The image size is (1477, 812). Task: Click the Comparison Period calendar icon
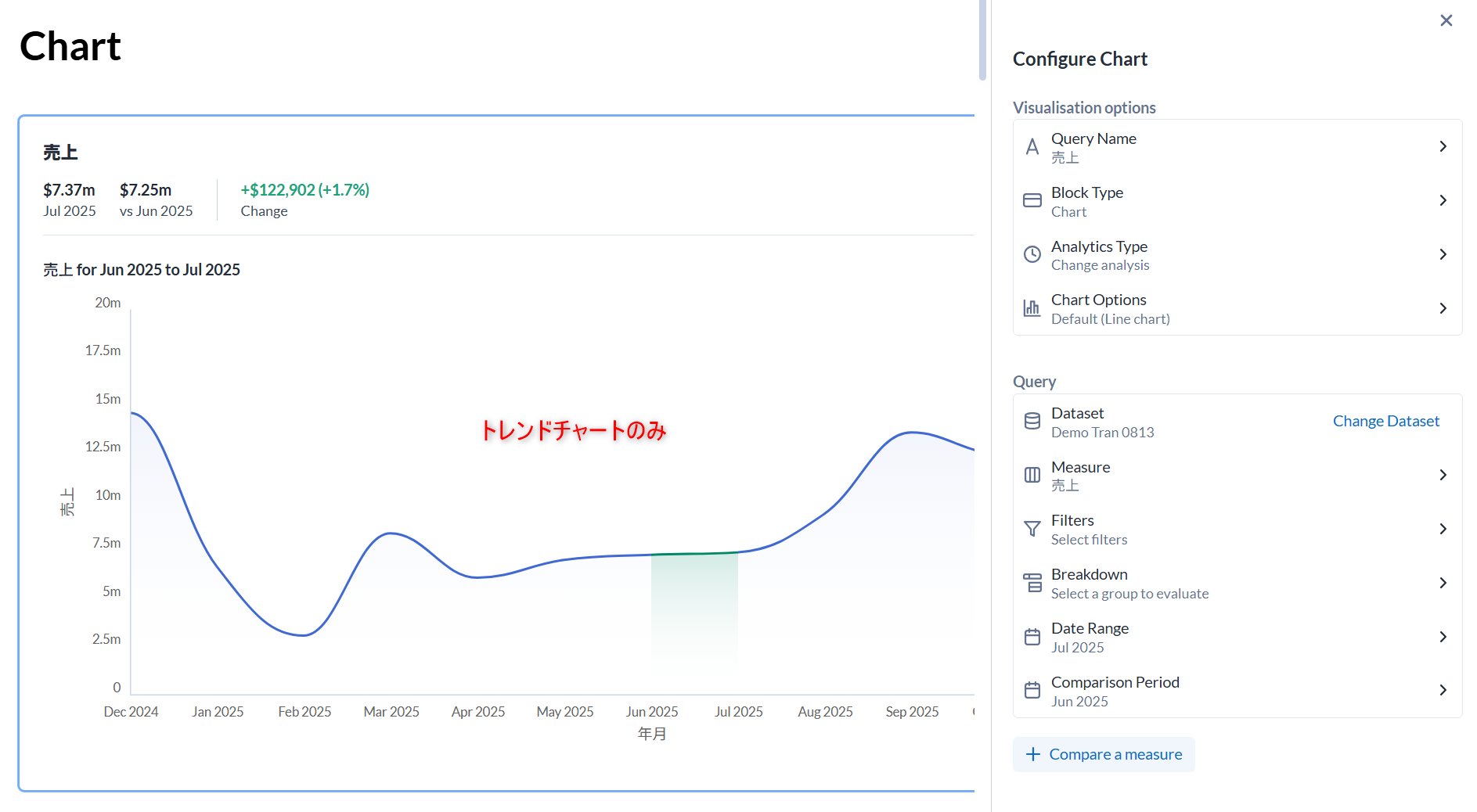[1032, 691]
